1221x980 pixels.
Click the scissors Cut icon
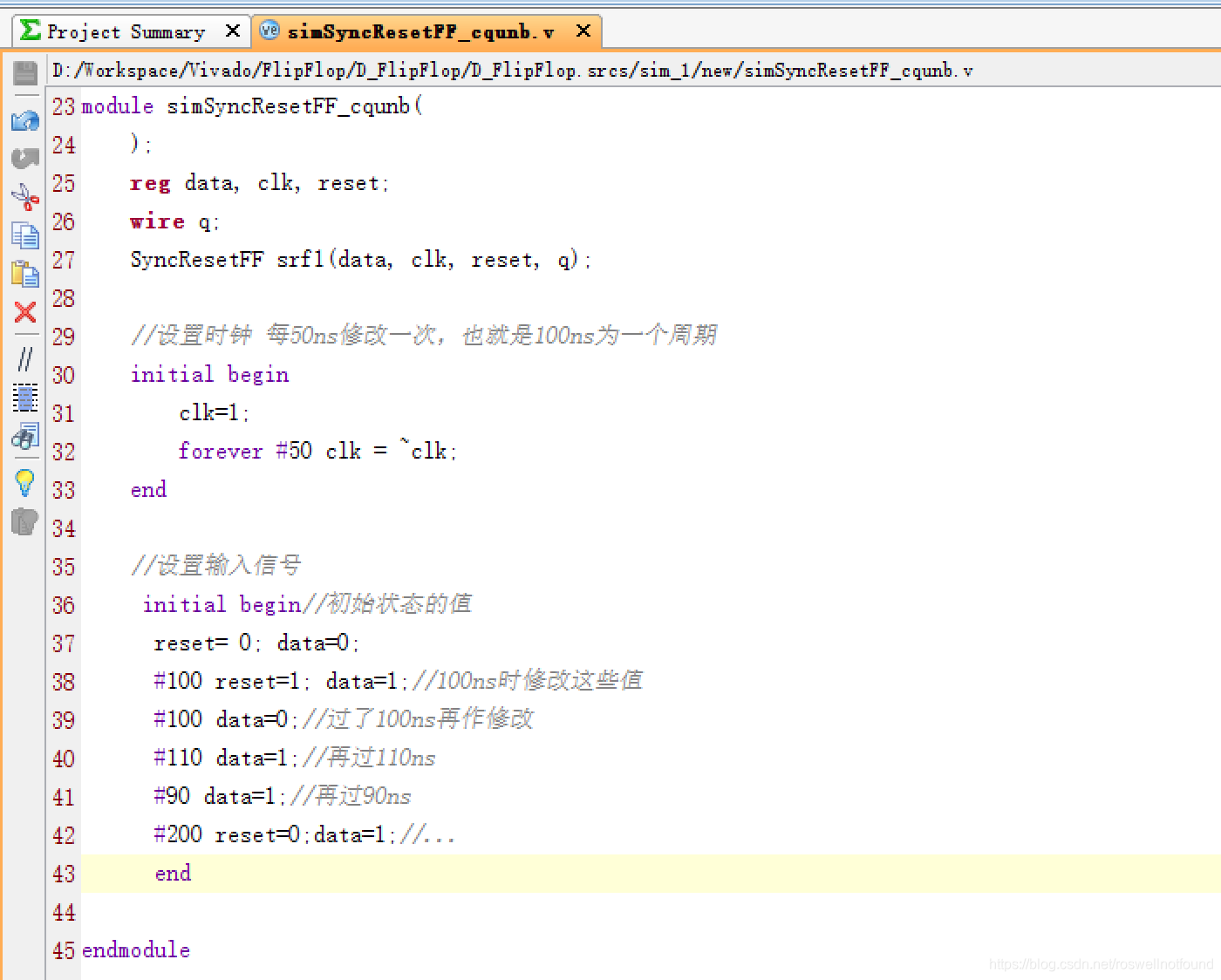click(25, 197)
